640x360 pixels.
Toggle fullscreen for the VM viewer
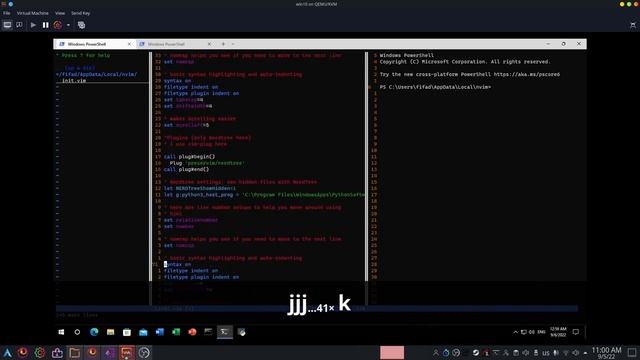633,25
